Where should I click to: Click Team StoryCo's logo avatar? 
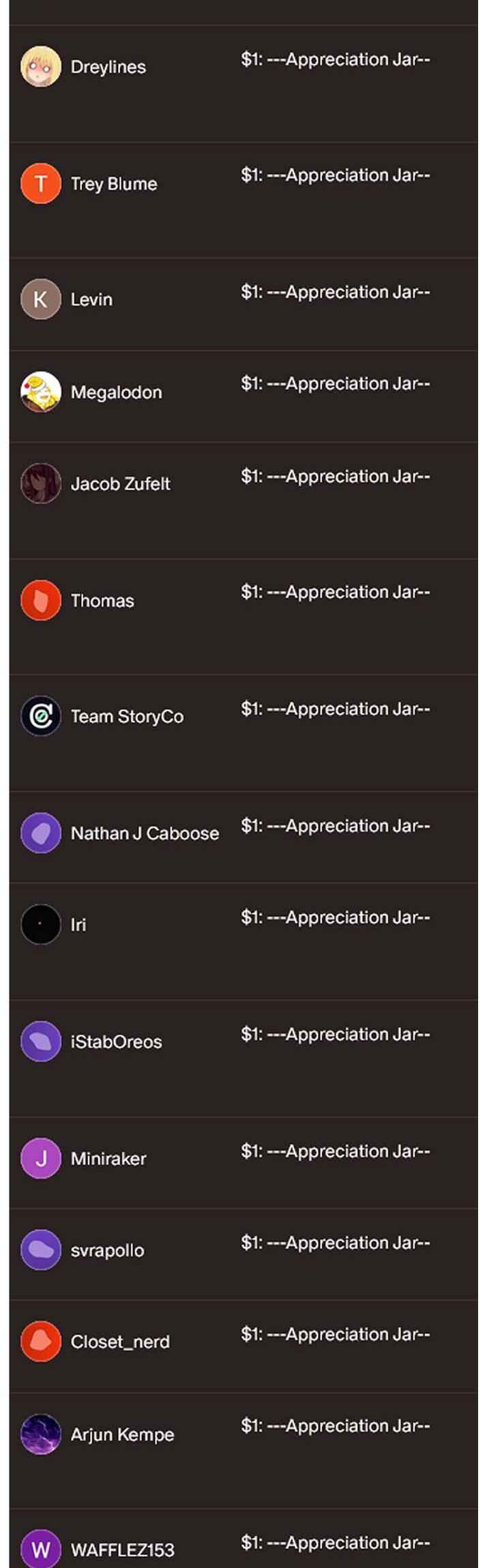pyautogui.click(x=41, y=716)
